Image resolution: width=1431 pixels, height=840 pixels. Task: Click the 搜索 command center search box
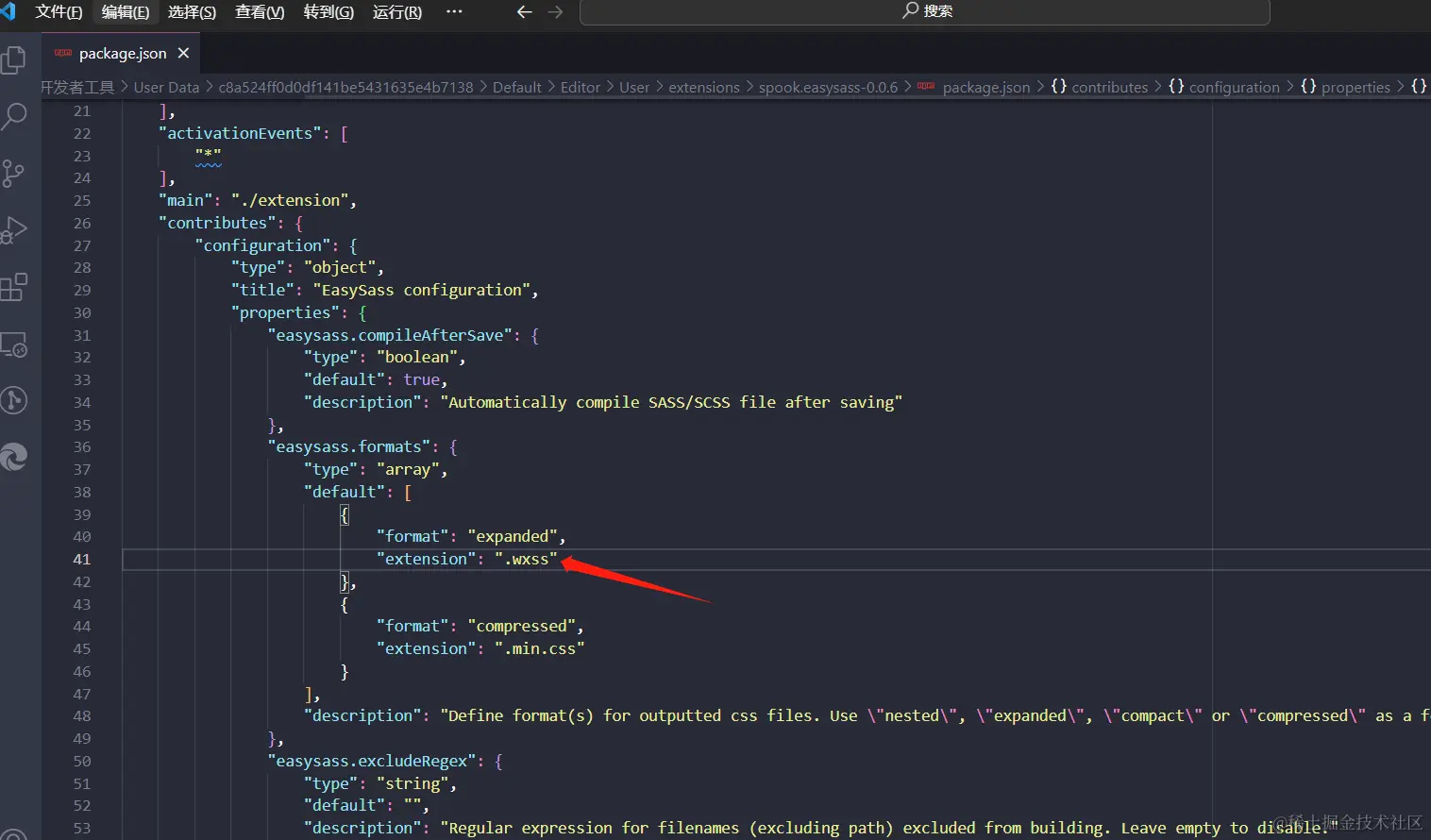[x=925, y=12]
